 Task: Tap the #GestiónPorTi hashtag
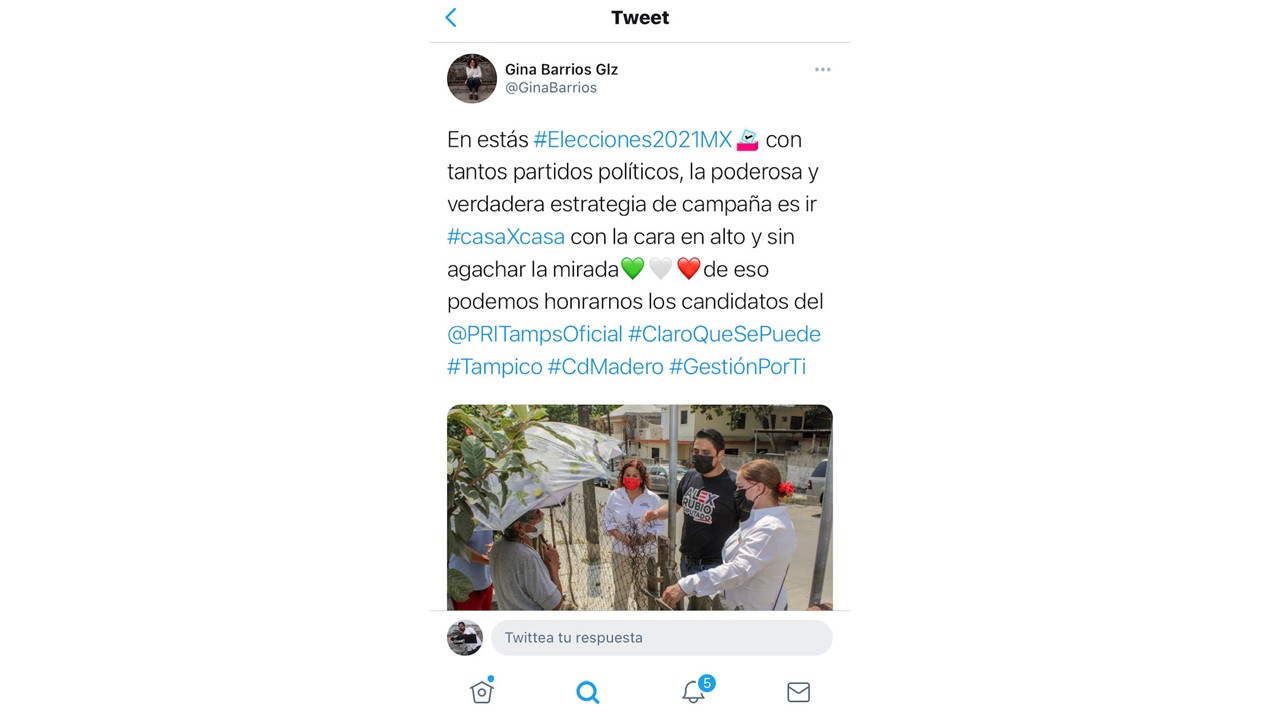pos(737,367)
